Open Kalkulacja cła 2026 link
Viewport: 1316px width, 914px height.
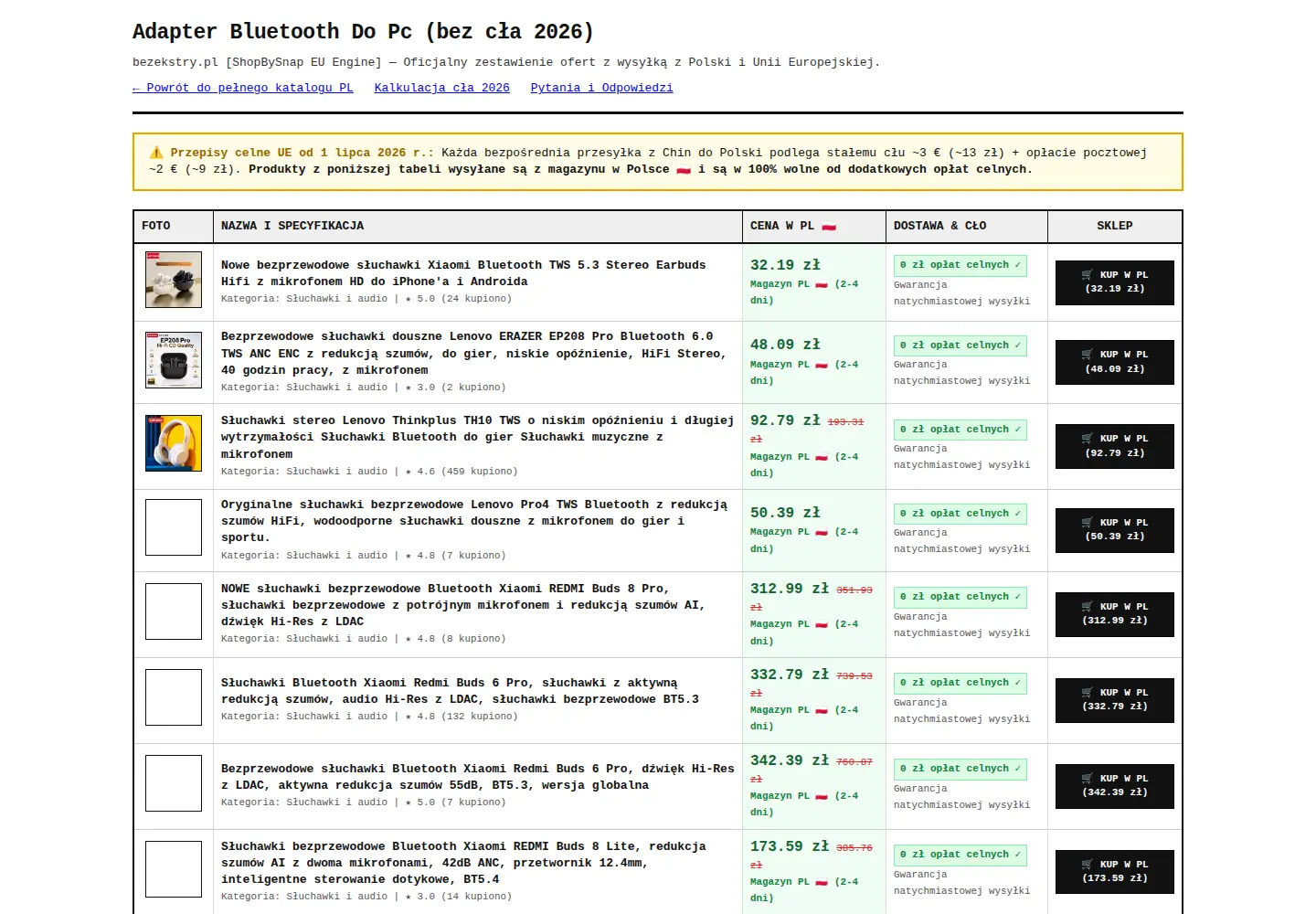coord(442,88)
